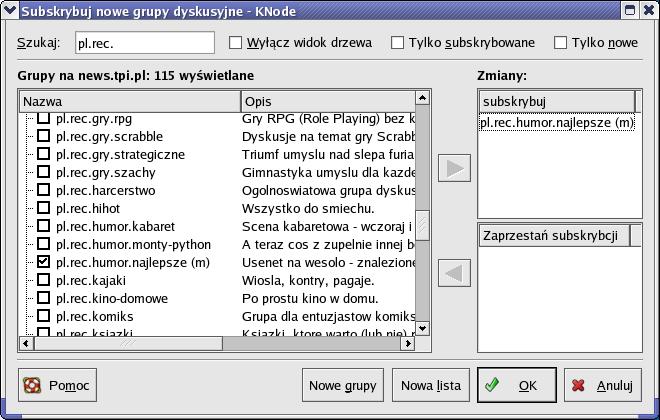Check the pl.rec.gry.szachy group checkbox
This screenshot has height=420, width=660.
tap(43, 173)
